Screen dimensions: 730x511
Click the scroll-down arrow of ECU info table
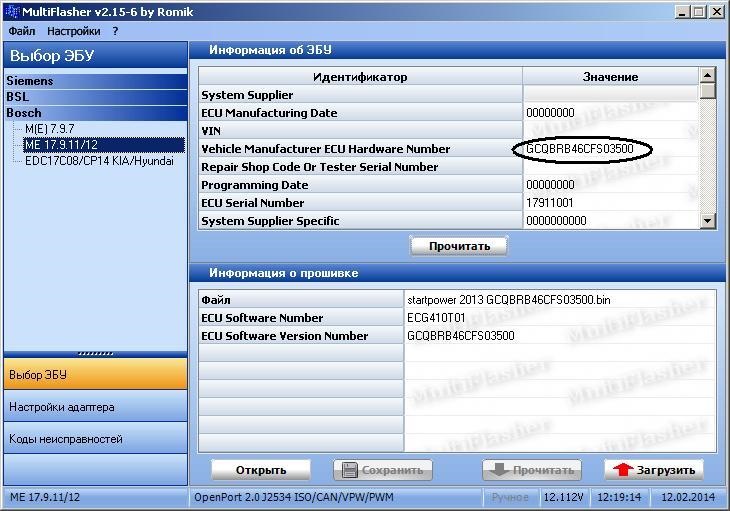coord(708,221)
